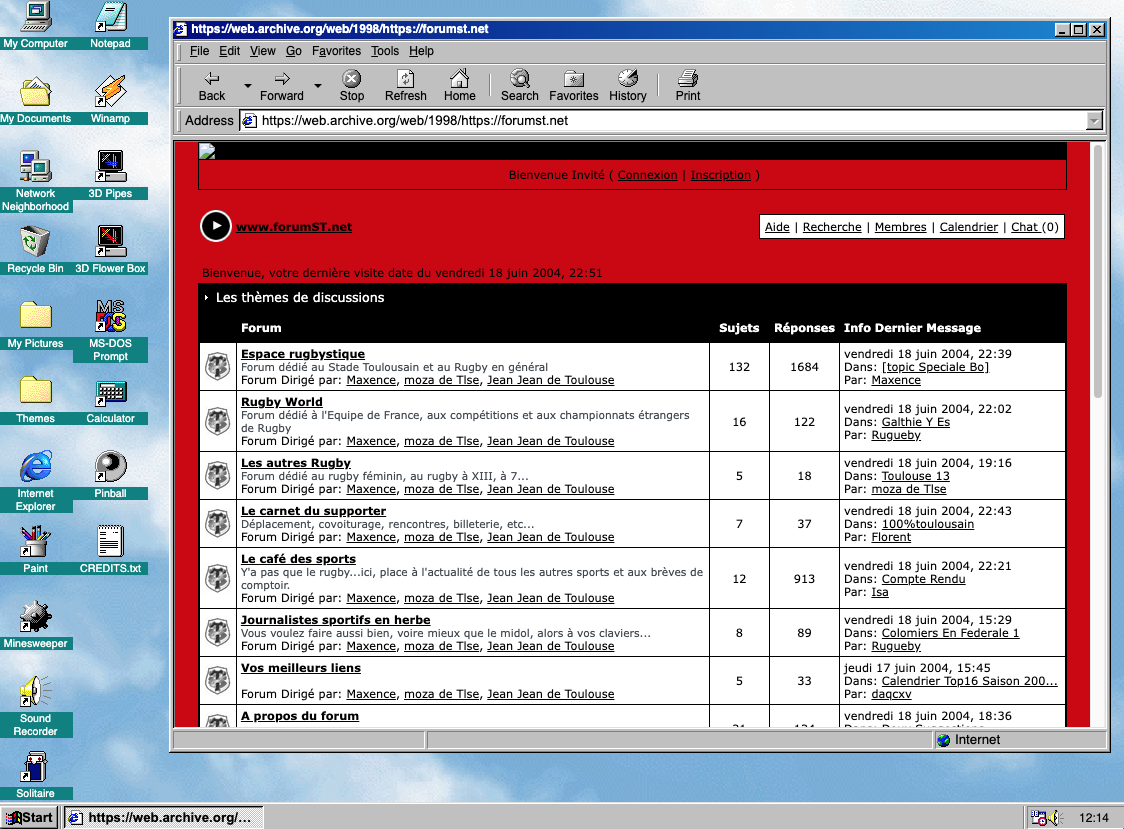This screenshot has width=1124, height=829.
Task: Click the address bar URL field
Action: 663,120
